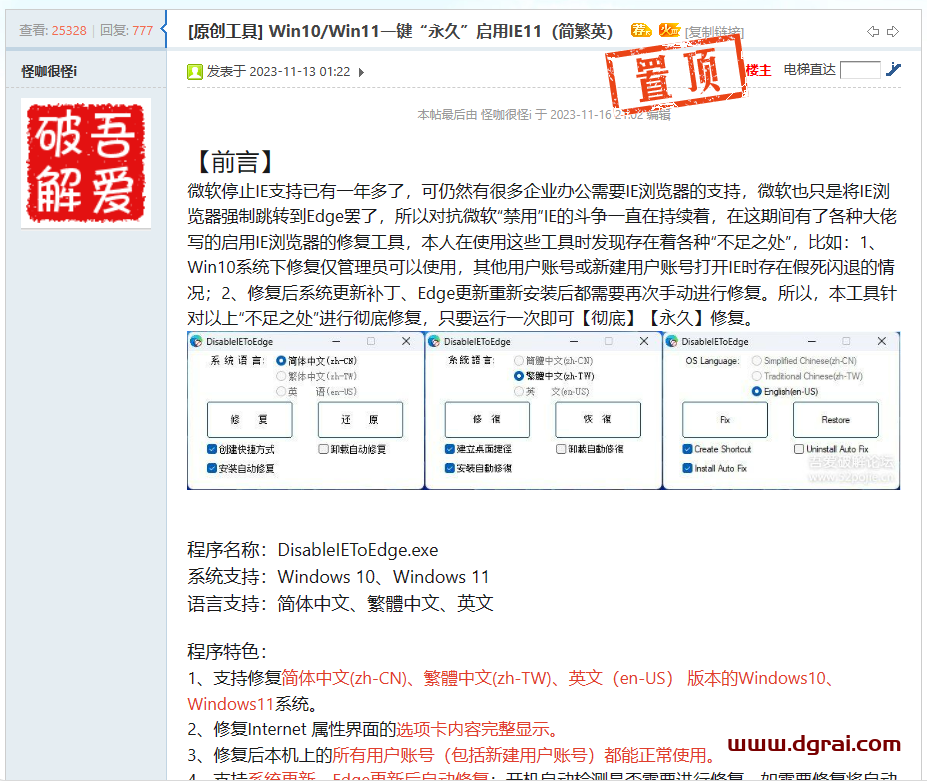Select English(en-US) radio button
Image resolution: width=927 pixels, height=781 pixels.
pyautogui.click(x=785, y=391)
